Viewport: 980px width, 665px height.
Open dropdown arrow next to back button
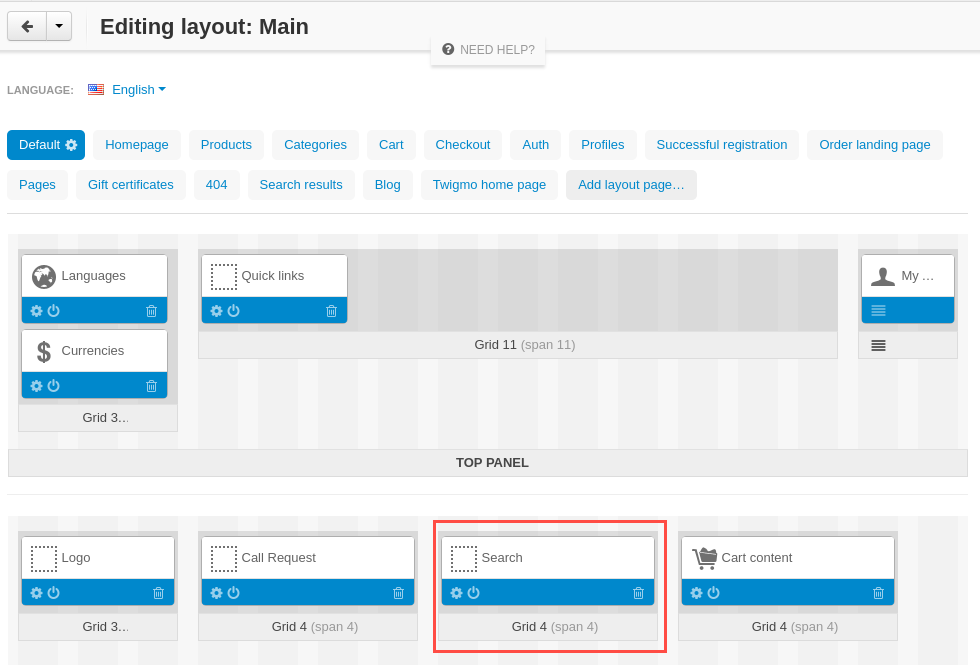(59, 26)
